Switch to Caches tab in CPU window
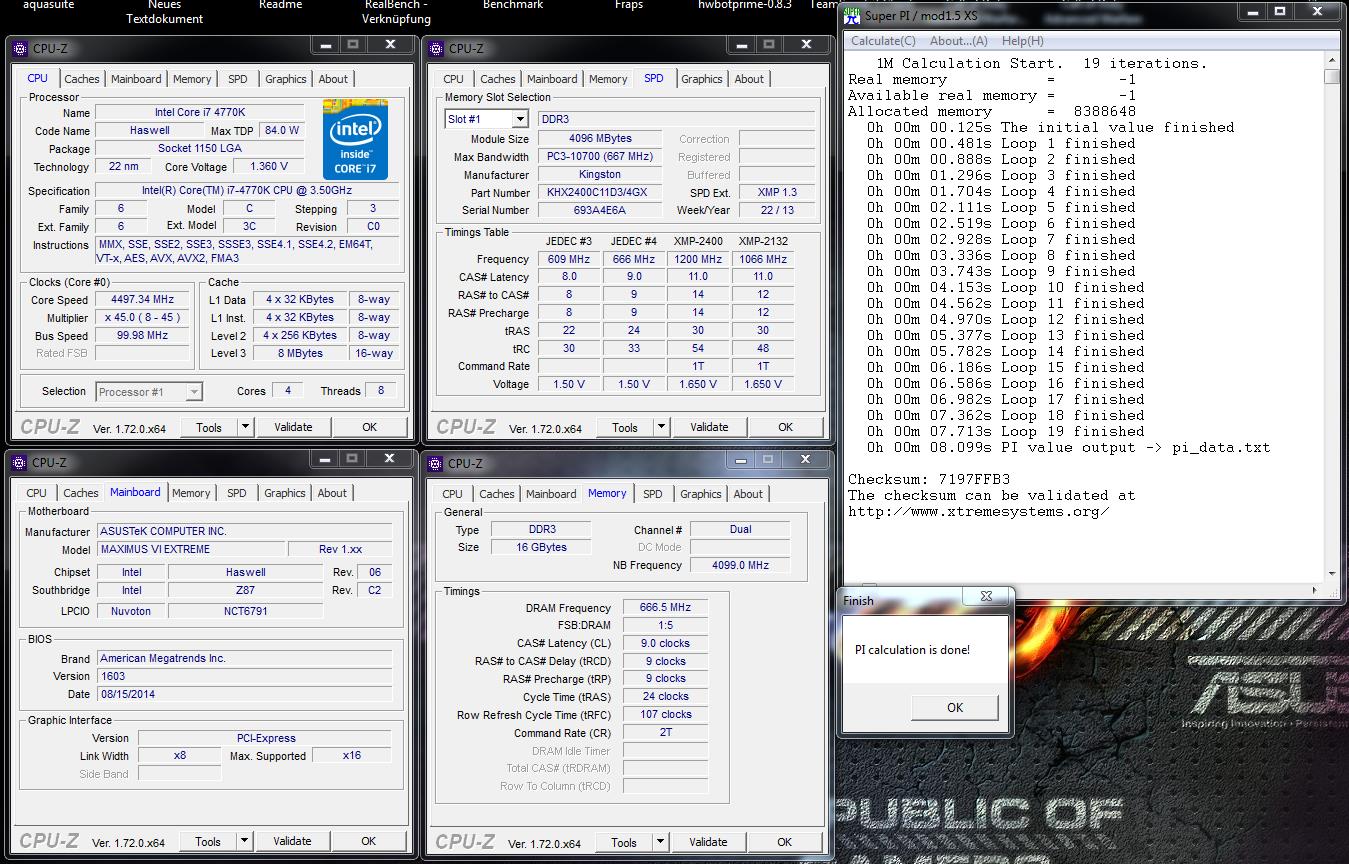This screenshot has height=864, width=1349. (x=82, y=79)
